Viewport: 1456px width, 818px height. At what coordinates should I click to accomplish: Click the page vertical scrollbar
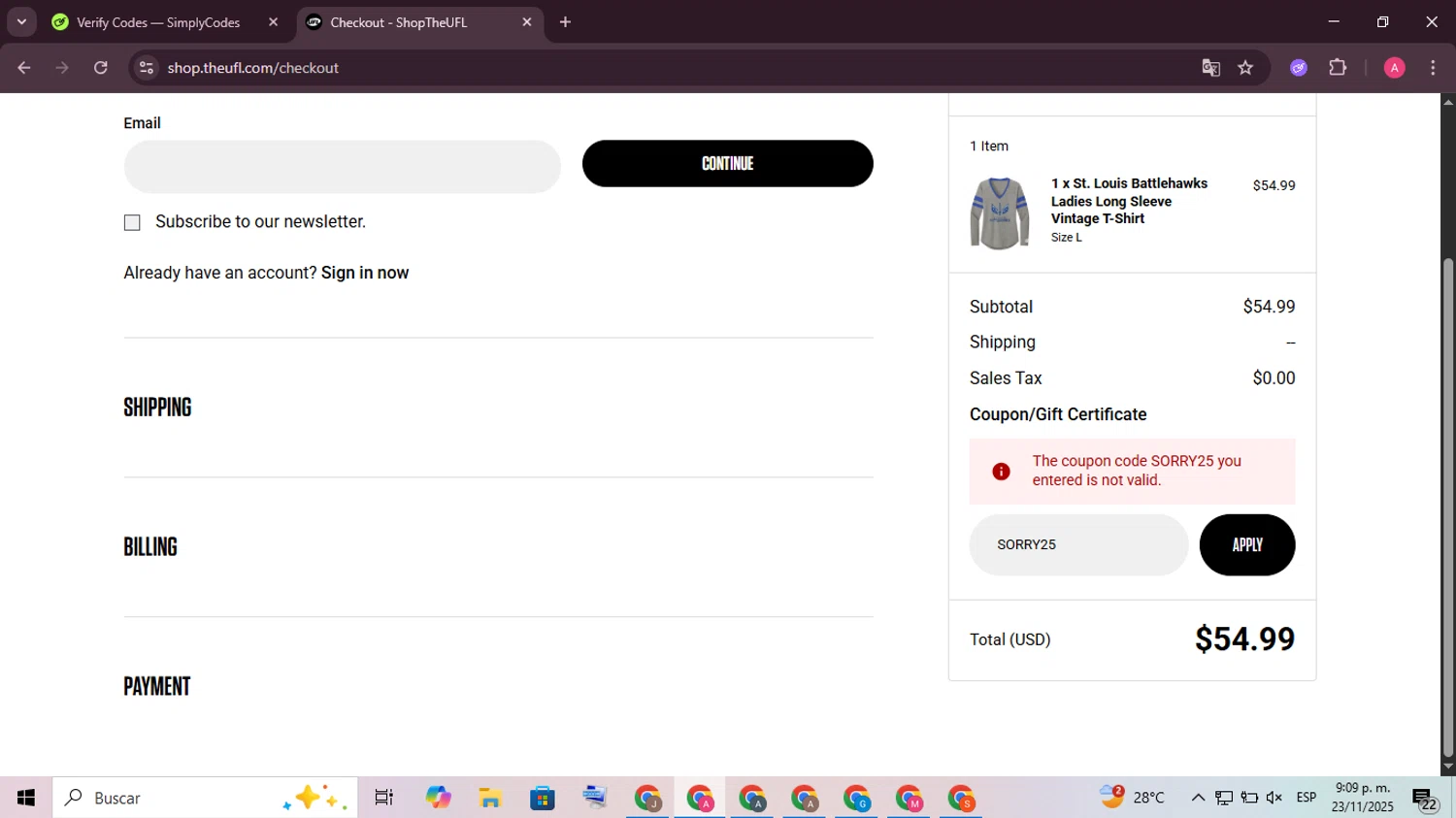click(x=1448, y=507)
